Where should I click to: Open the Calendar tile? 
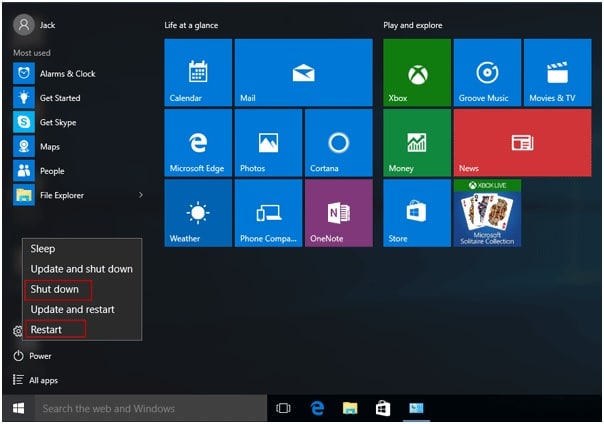click(198, 72)
